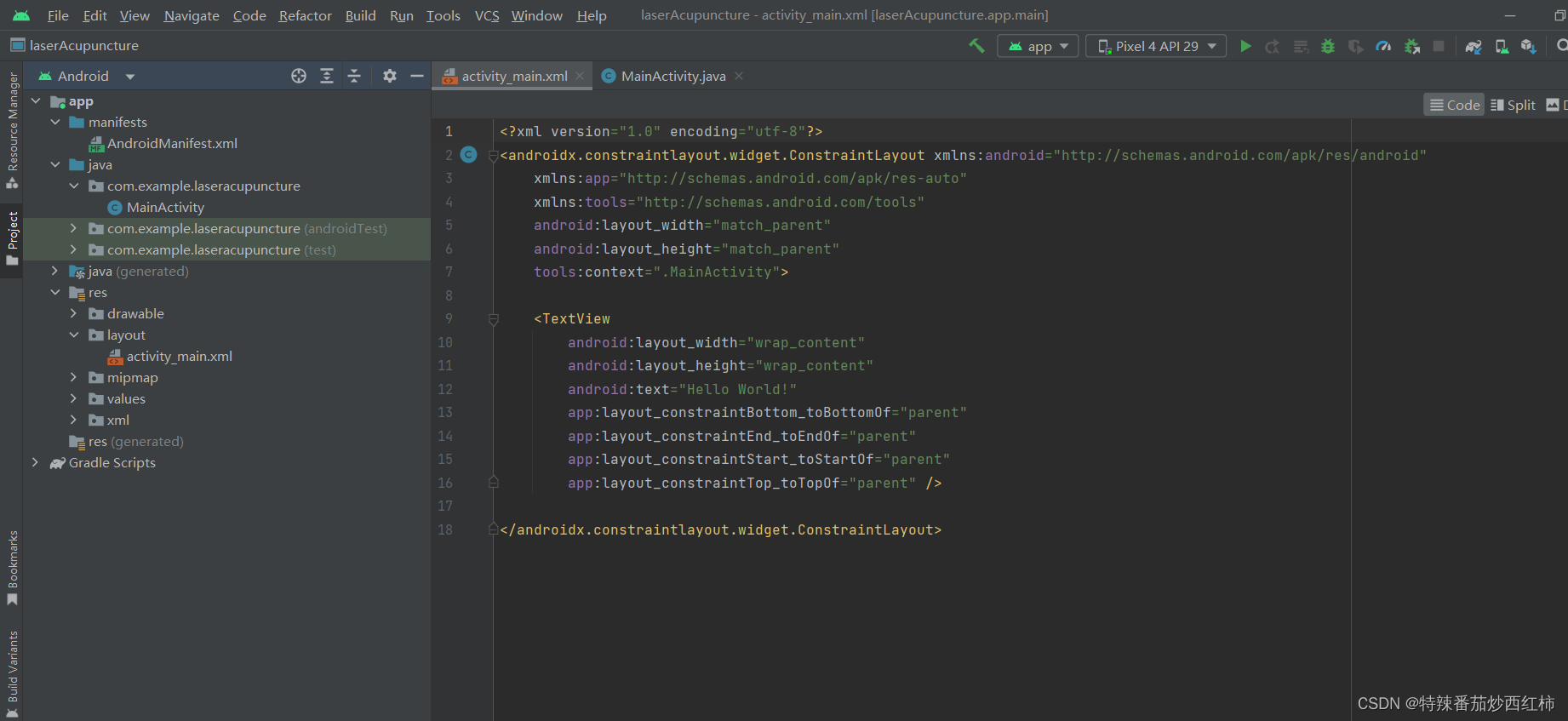Expand the Gradle Scripts node
1568x721 pixels.
[x=36, y=462]
